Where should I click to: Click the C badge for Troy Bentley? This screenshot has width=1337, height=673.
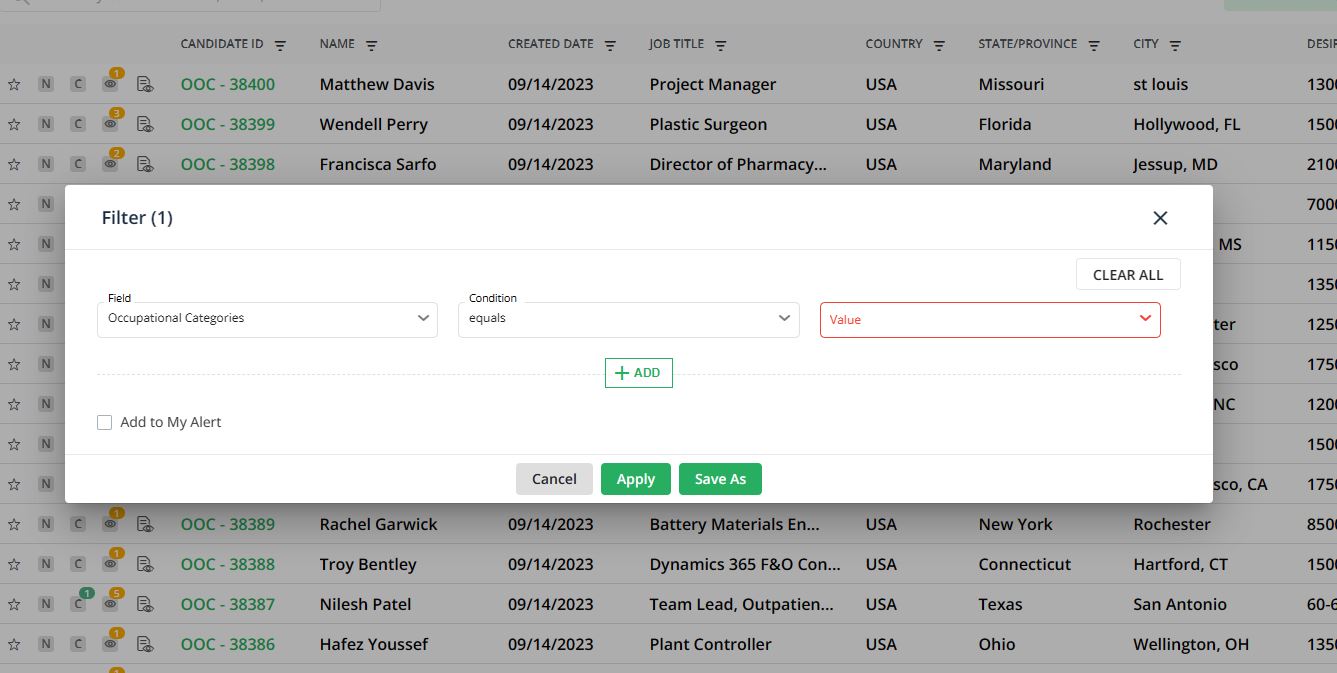point(77,565)
